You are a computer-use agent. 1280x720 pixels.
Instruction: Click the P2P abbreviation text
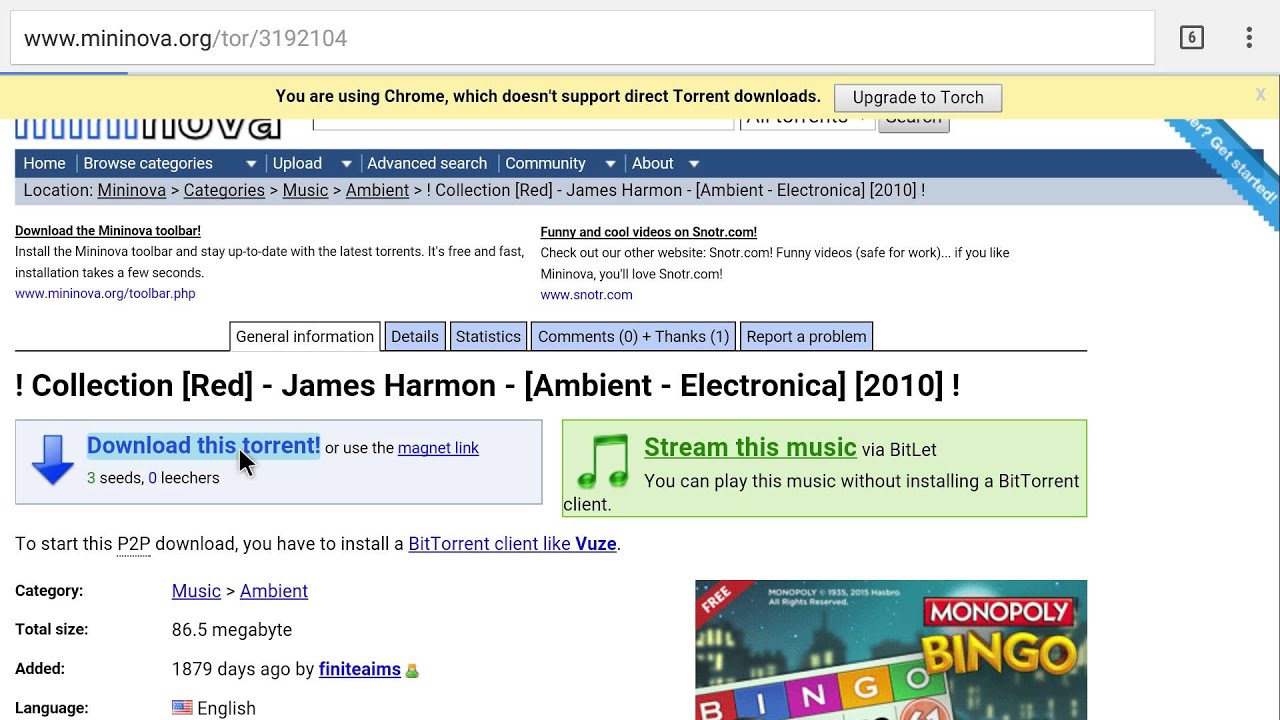point(133,544)
